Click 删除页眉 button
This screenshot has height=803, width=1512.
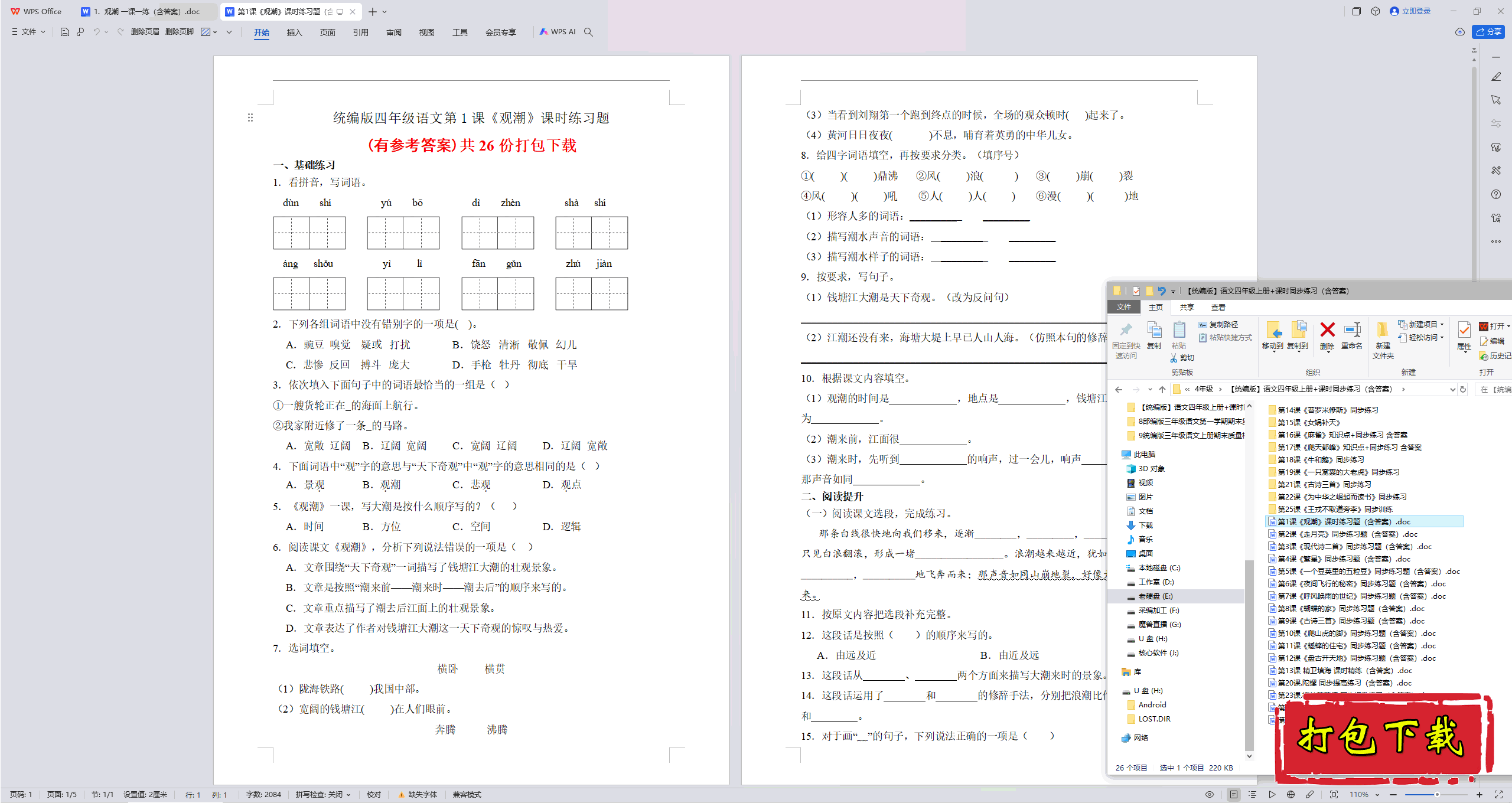click(x=145, y=32)
